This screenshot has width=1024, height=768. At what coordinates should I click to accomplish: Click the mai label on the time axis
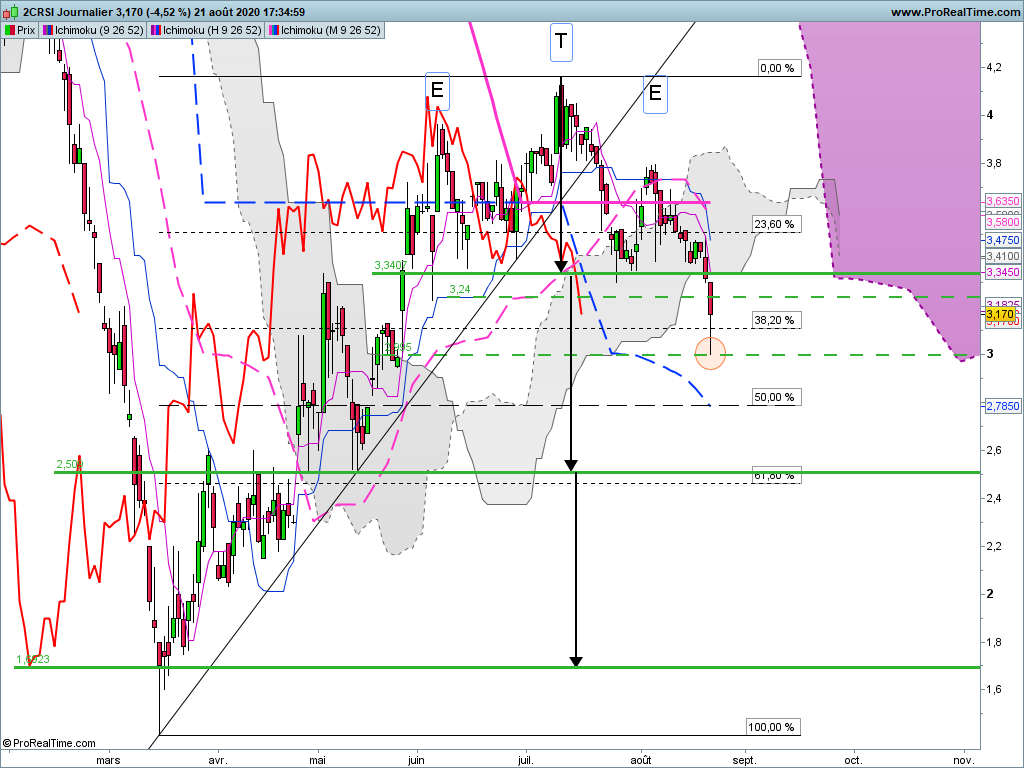pos(317,760)
